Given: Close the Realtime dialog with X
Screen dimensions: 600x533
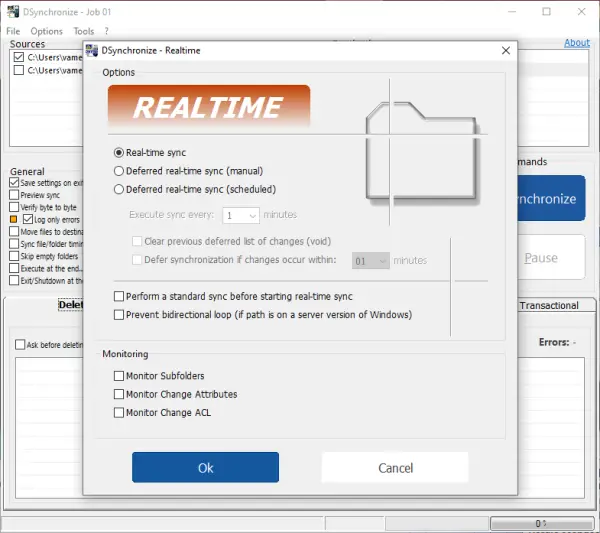Looking at the screenshot, I should 505,51.
